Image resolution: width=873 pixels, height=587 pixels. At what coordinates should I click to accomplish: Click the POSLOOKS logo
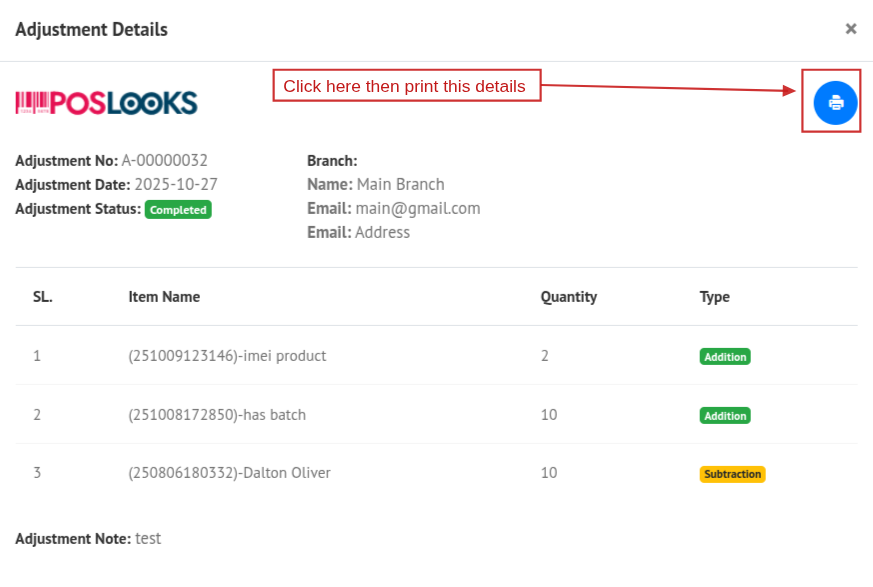[x=106, y=103]
